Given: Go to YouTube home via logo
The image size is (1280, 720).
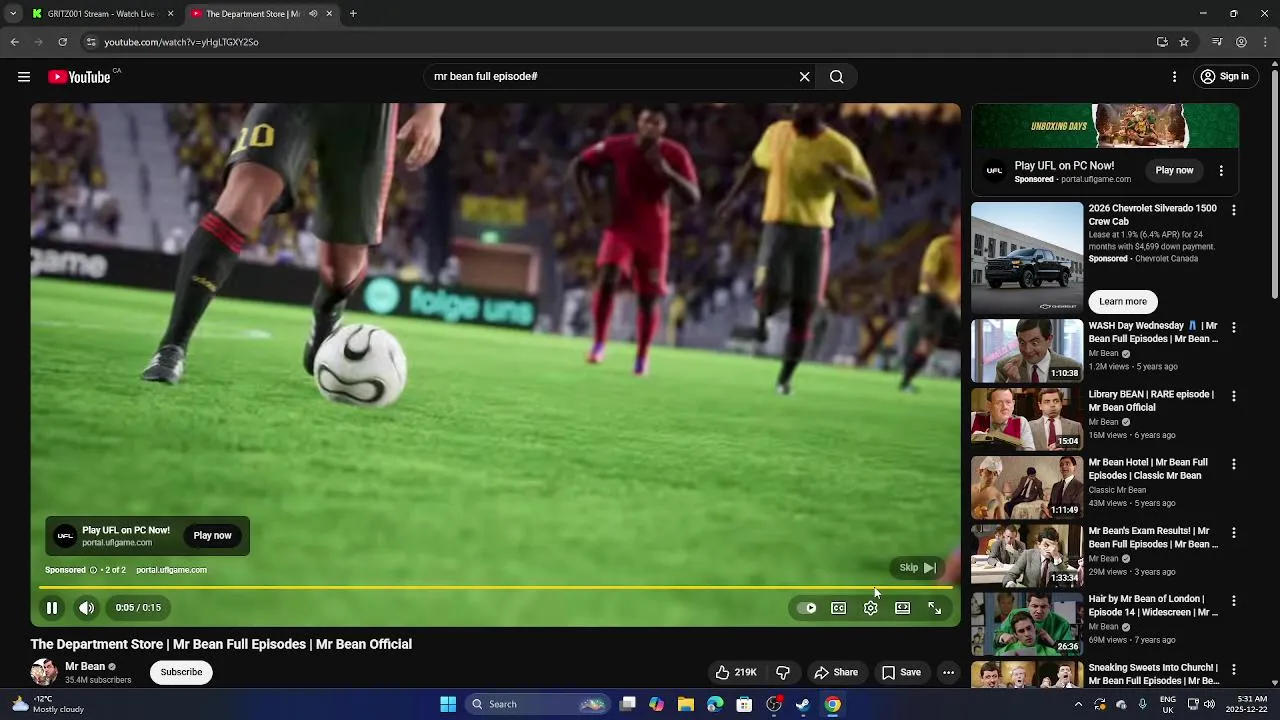Looking at the screenshot, I should (x=79, y=77).
